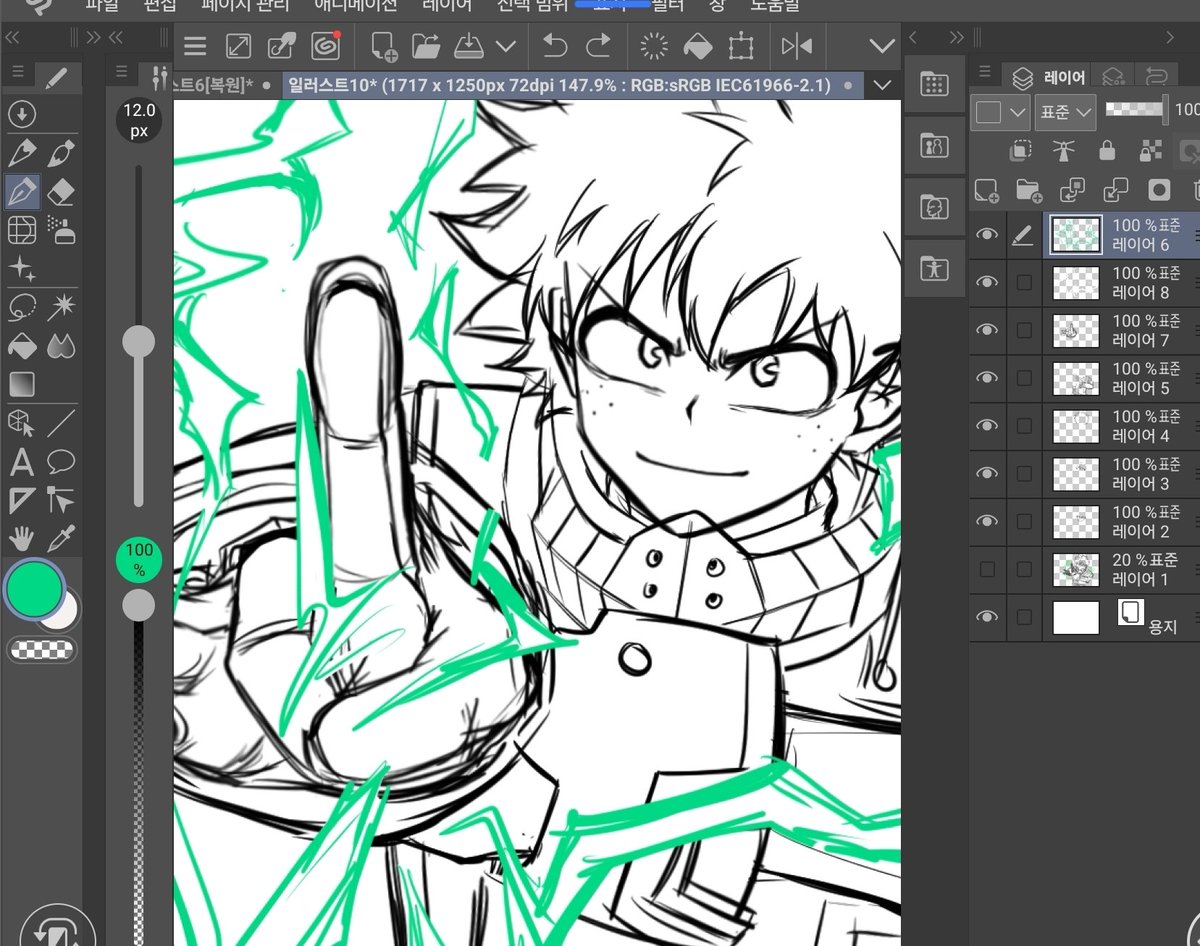Click New layer folder icon
The height and width of the screenshot is (946, 1200).
pos(1029,189)
